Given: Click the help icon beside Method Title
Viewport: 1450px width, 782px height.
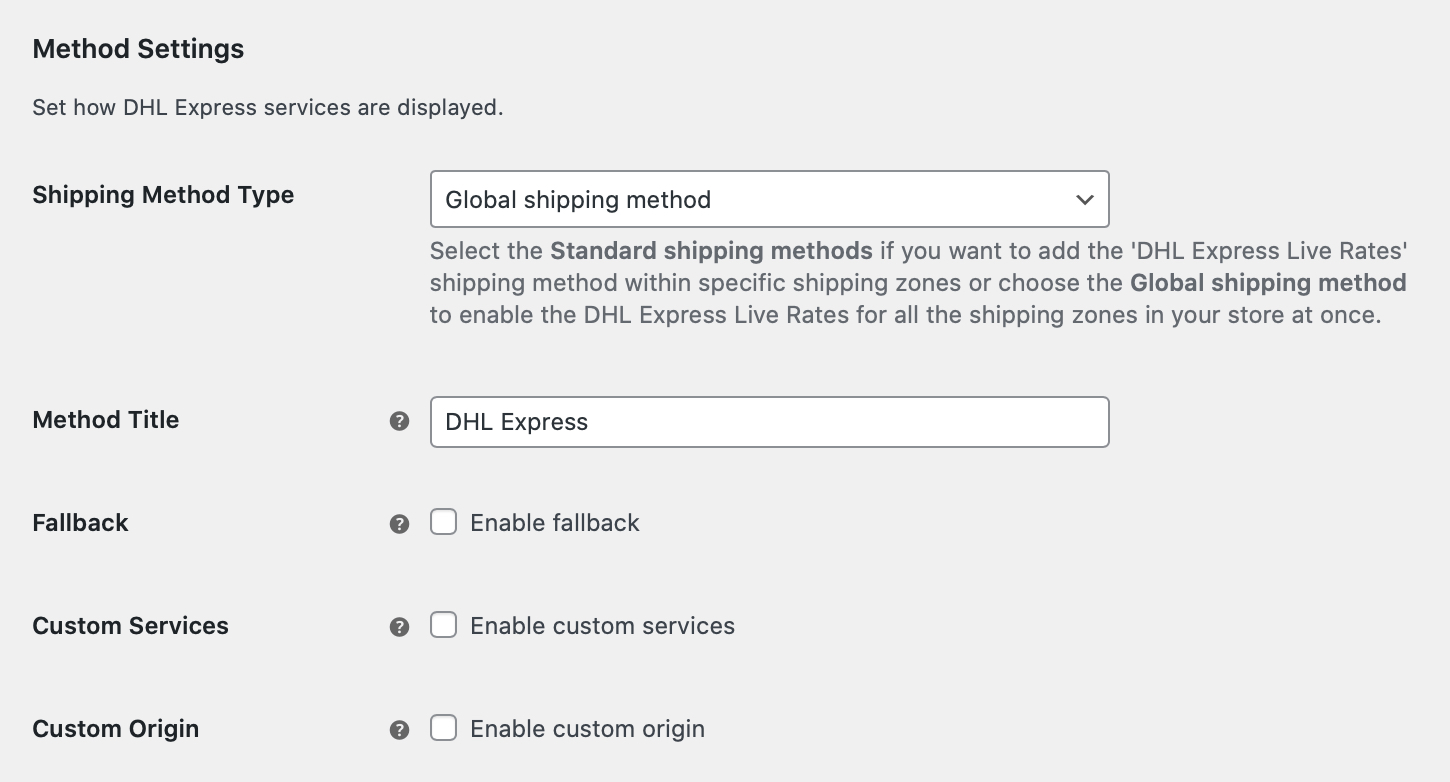Looking at the screenshot, I should point(399,421).
